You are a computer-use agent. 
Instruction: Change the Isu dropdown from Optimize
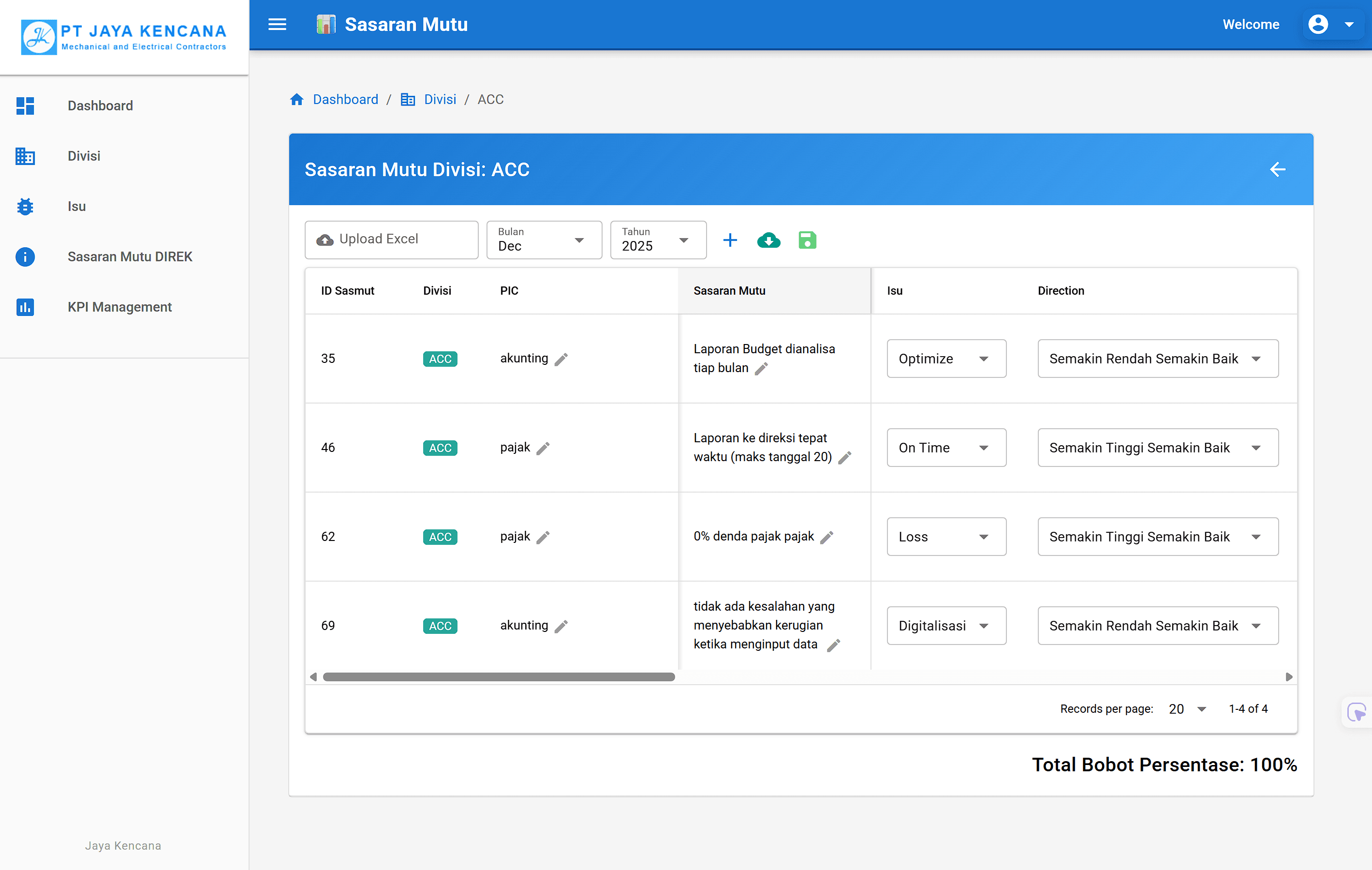(946, 359)
